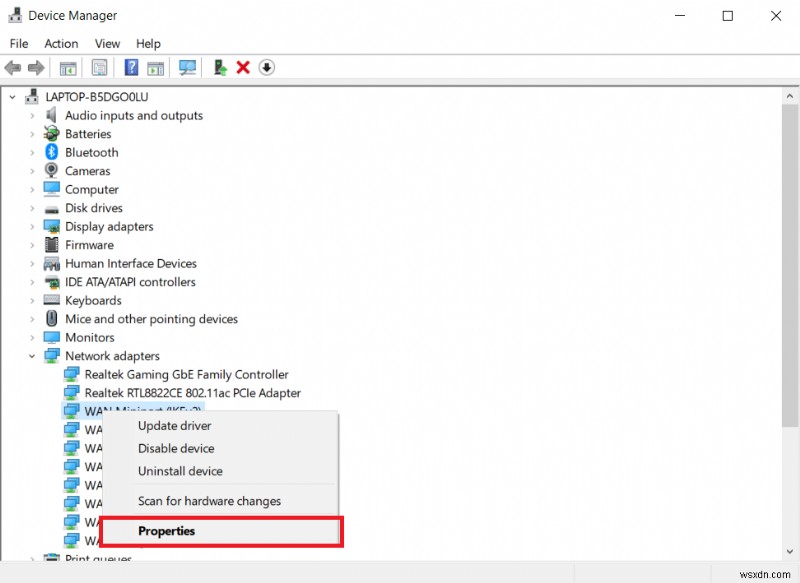This screenshot has width=800, height=583.
Task: Select the LAPTOP-B5DGO0LU computer node
Action: point(97,96)
